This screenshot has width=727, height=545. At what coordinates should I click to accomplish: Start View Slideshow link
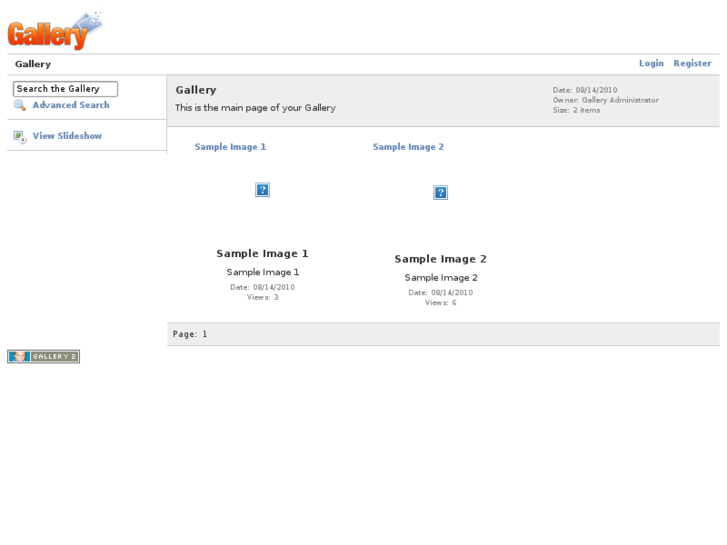click(x=67, y=136)
